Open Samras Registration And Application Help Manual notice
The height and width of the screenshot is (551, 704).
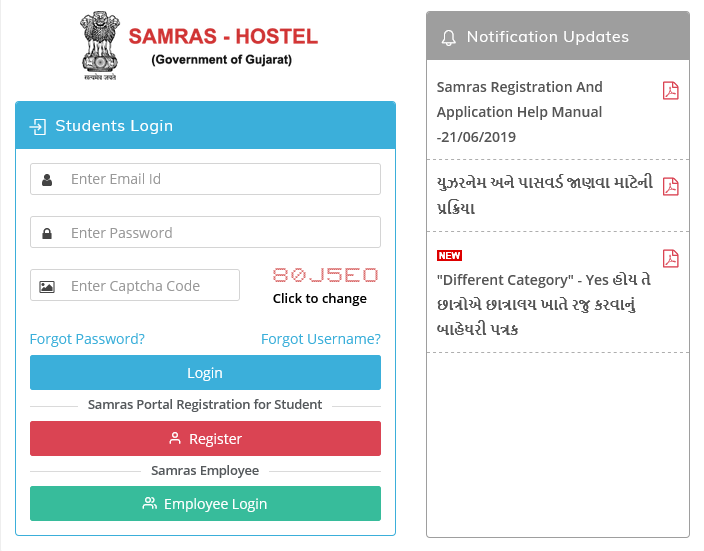pyautogui.click(x=519, y=112)
